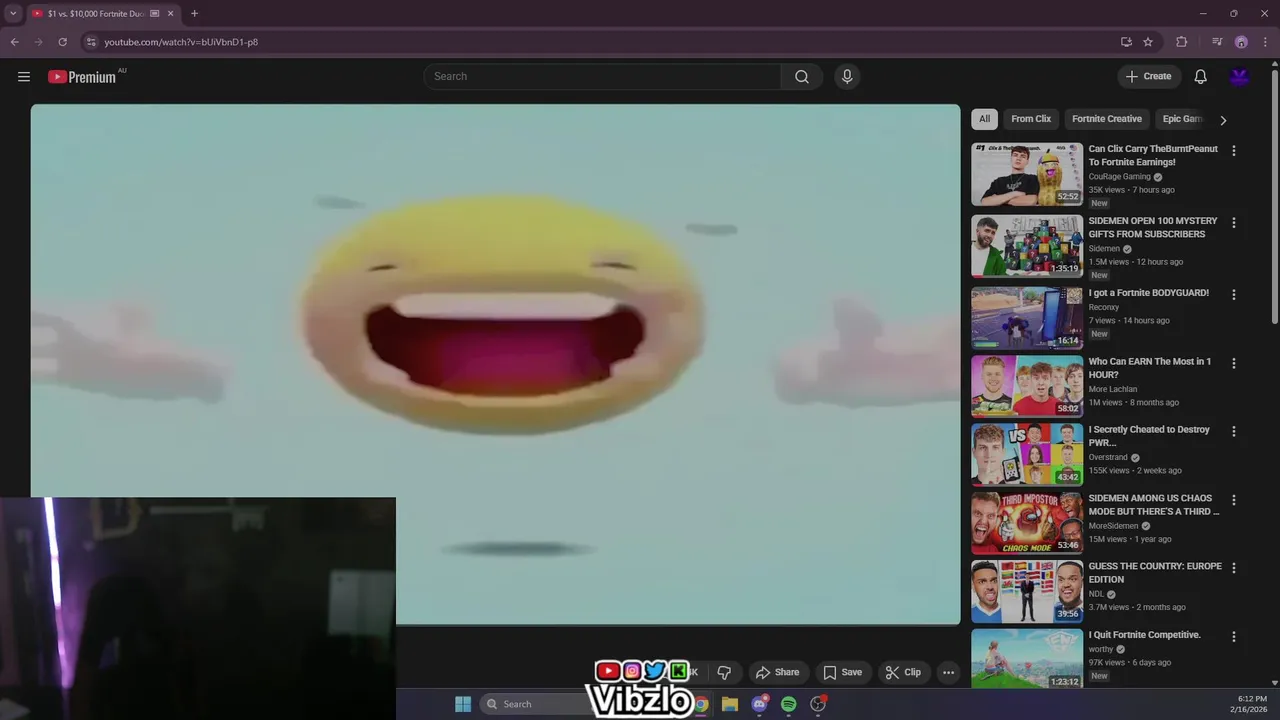This screenshot has width=1280, height=720.
Task: Click the Windows taskbar Search box
Action: tap(535, 704)
